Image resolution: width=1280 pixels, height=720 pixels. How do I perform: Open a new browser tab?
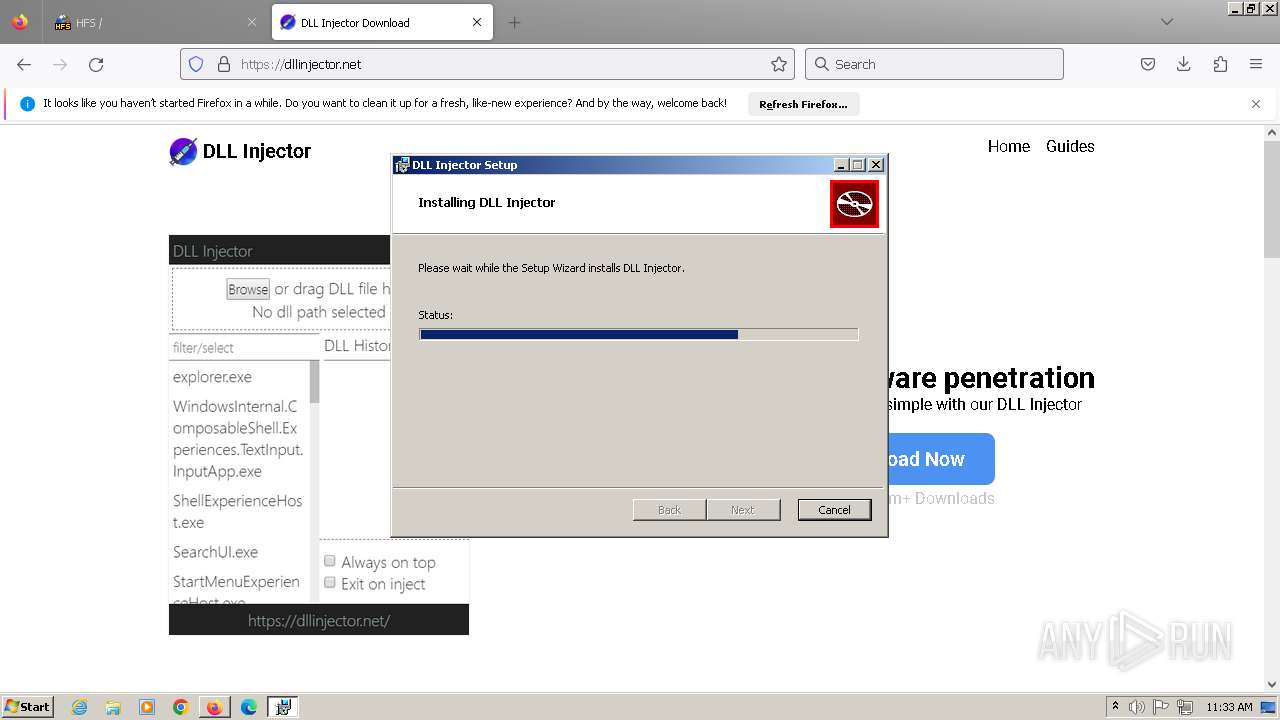point(514,22)
